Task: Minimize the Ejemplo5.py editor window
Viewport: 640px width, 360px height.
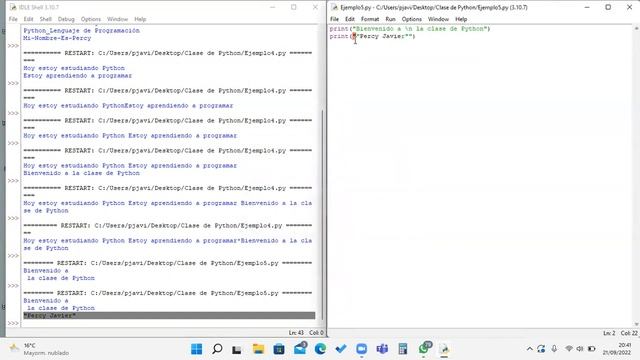Action: (x=587, y=7)
